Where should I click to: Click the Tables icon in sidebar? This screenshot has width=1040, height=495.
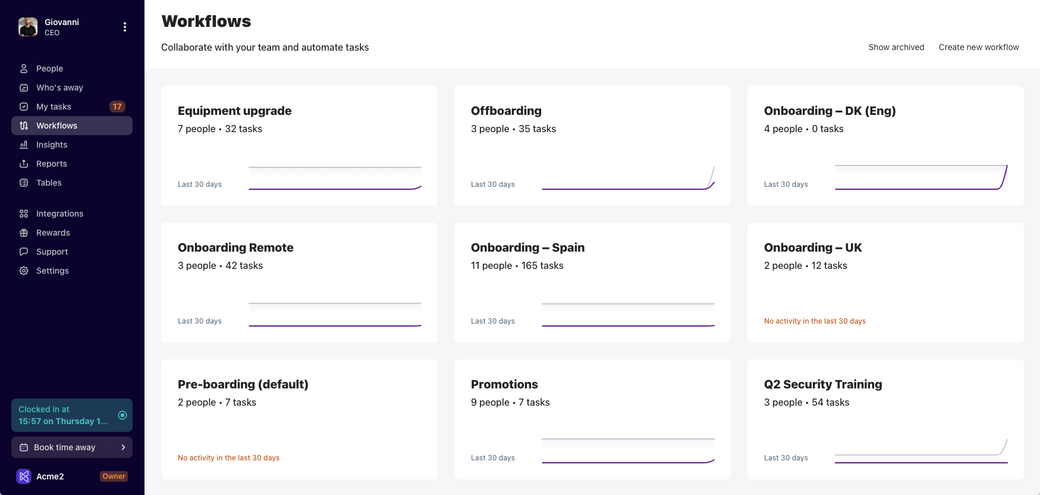coord(24,183)
